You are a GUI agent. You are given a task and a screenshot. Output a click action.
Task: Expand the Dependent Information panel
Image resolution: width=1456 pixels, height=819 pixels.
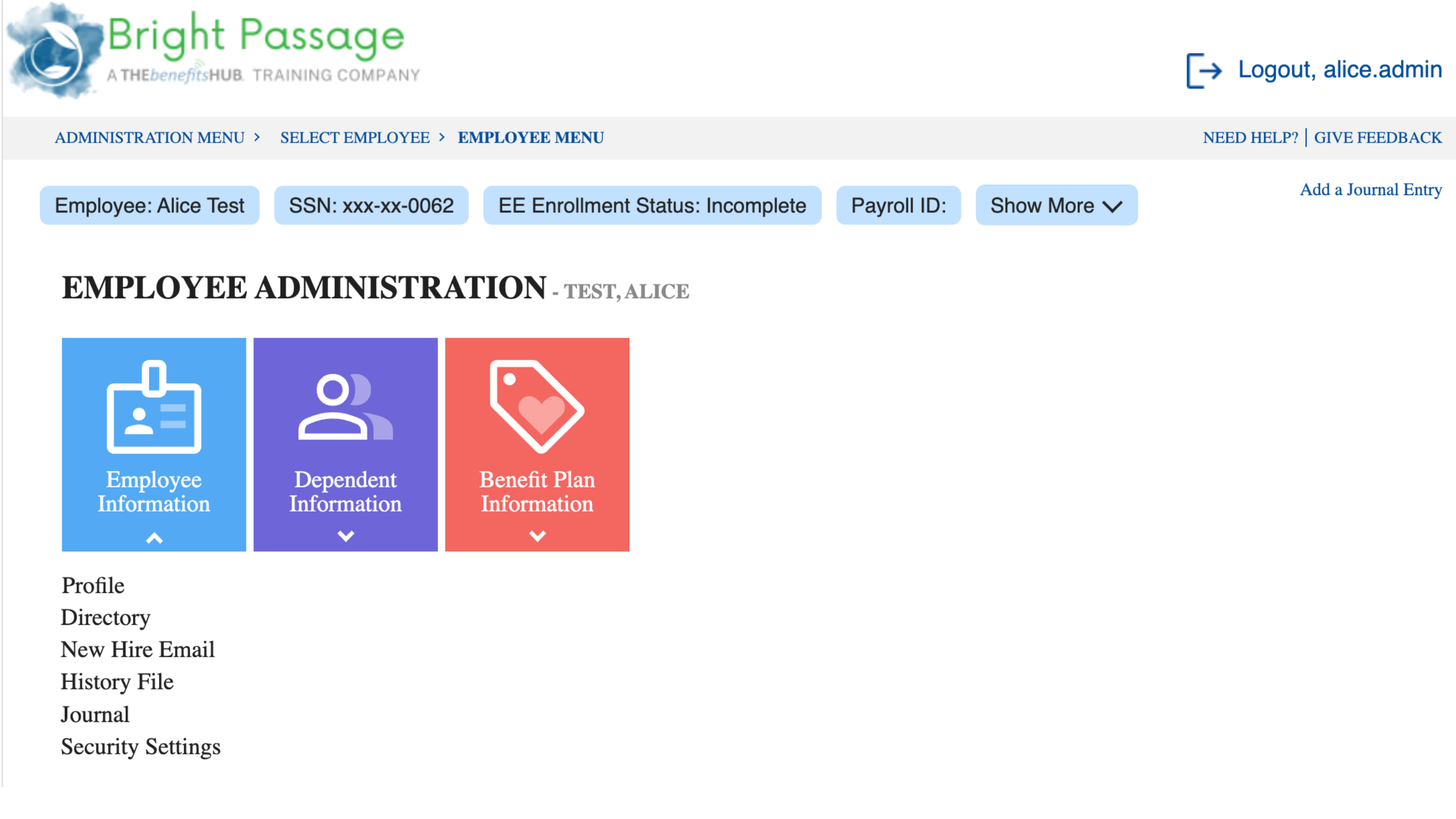click(345, 537)
